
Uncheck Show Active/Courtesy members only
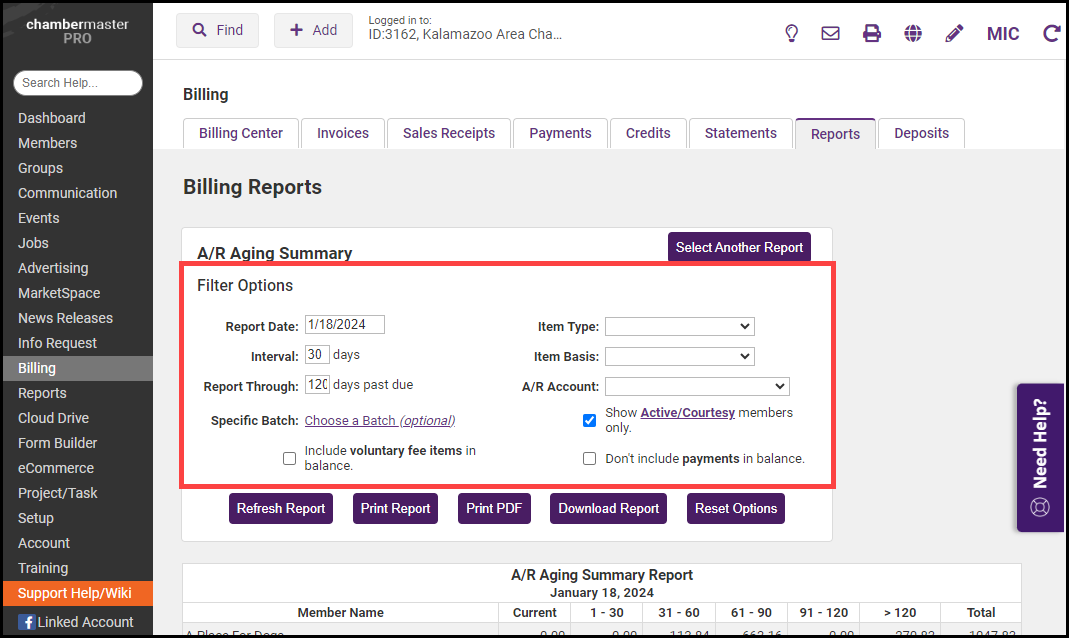click(590, 420)
